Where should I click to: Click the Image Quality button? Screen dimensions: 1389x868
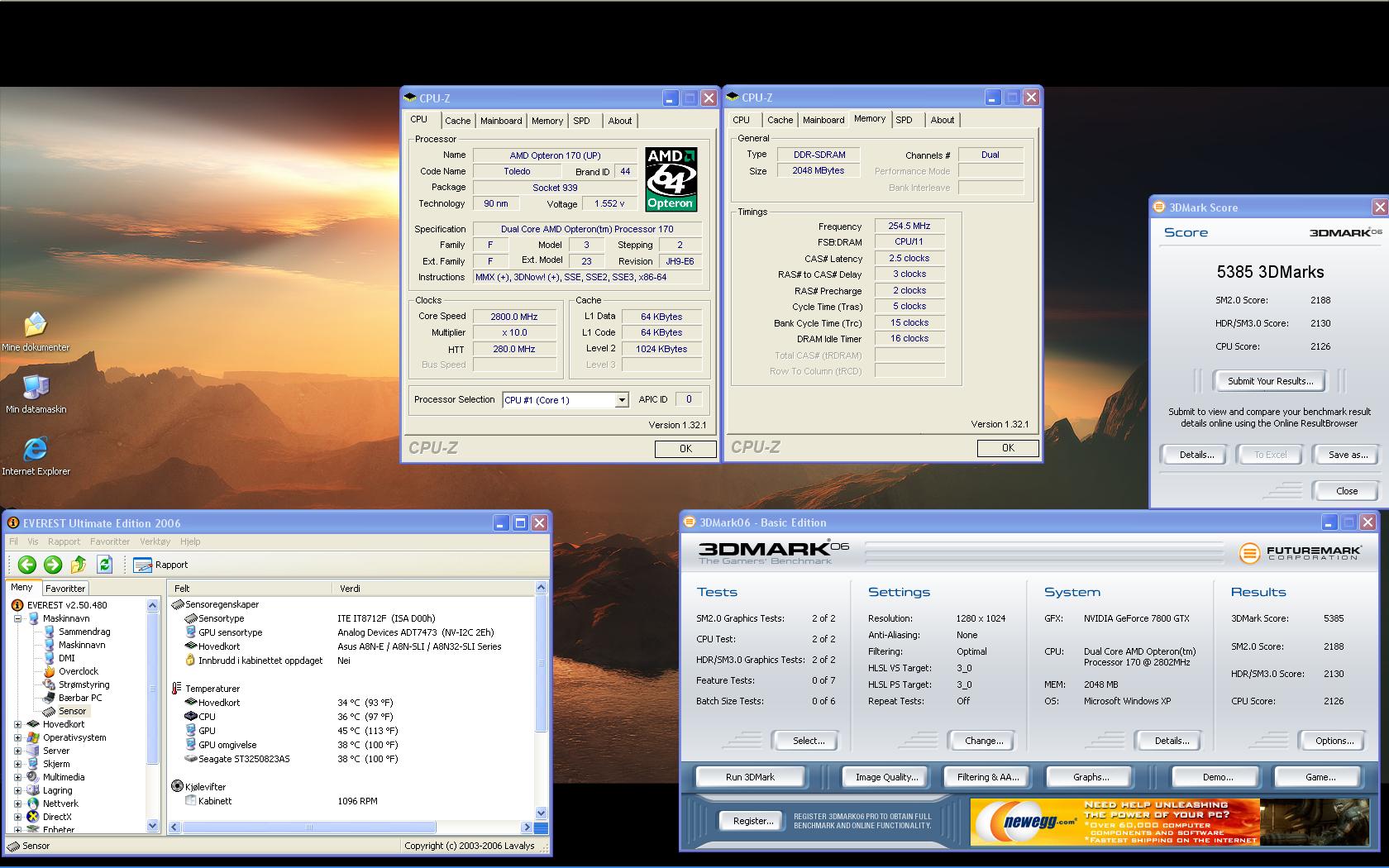click(886, 777)
